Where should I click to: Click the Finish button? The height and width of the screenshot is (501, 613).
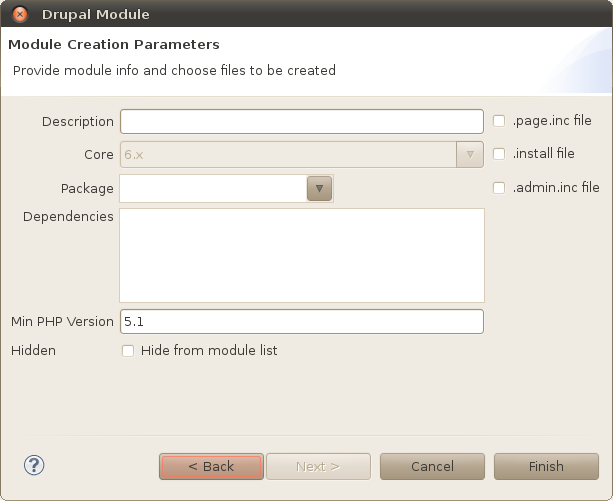coord(546,466)
